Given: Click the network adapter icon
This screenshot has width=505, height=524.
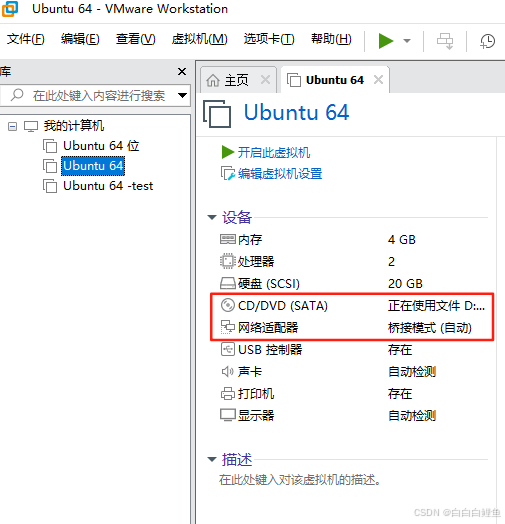Looking at the screenshot, I should click(x=228, y=327).
